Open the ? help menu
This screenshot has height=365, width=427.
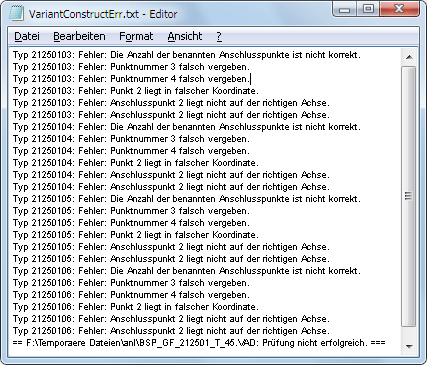click(x=219, y=36)
